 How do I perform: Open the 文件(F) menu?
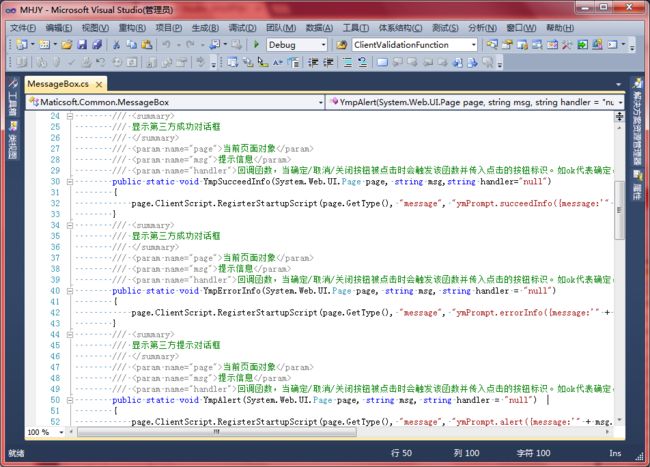point(23,28)
